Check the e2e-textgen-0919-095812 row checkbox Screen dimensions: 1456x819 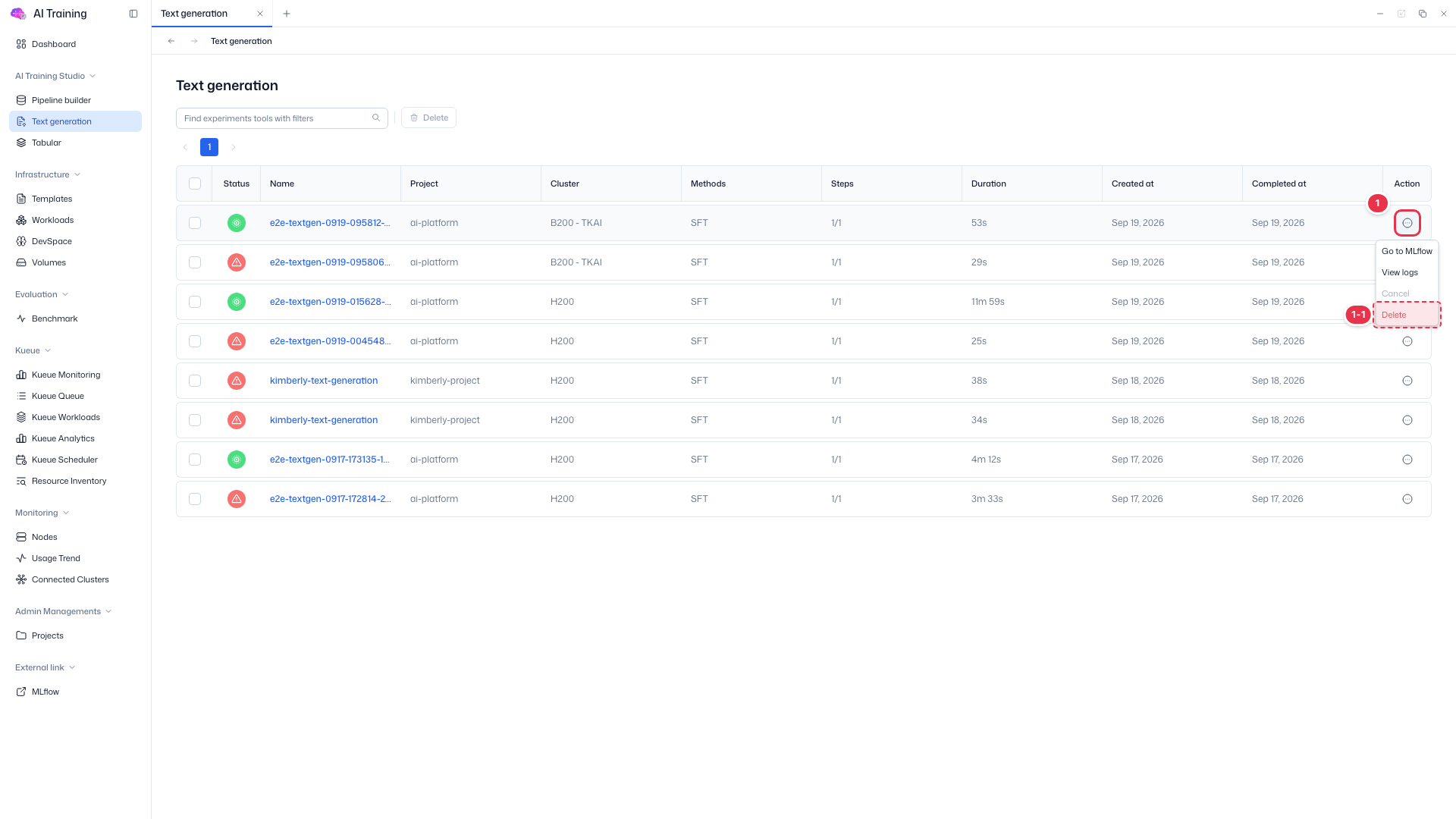click(195, 223)
